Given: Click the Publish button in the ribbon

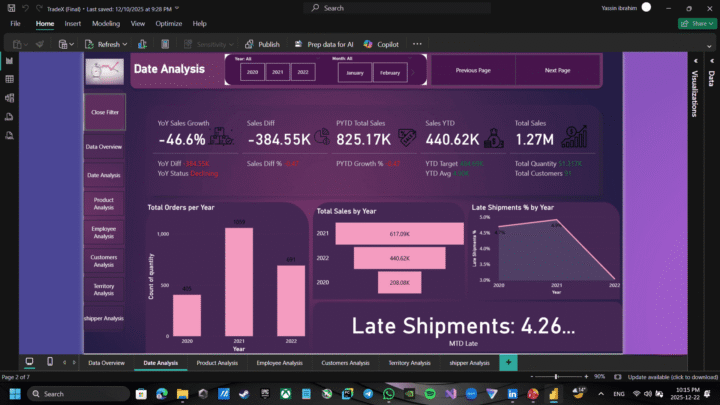Looking at the screenshot, I should [262, 44].
